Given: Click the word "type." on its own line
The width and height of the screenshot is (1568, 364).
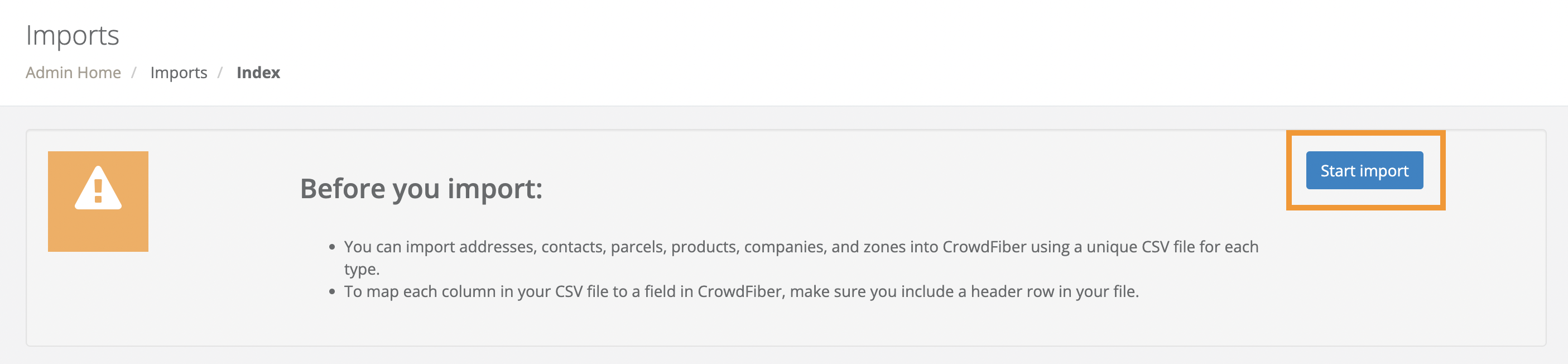Looking at the screenshot, I should (362, 269).
